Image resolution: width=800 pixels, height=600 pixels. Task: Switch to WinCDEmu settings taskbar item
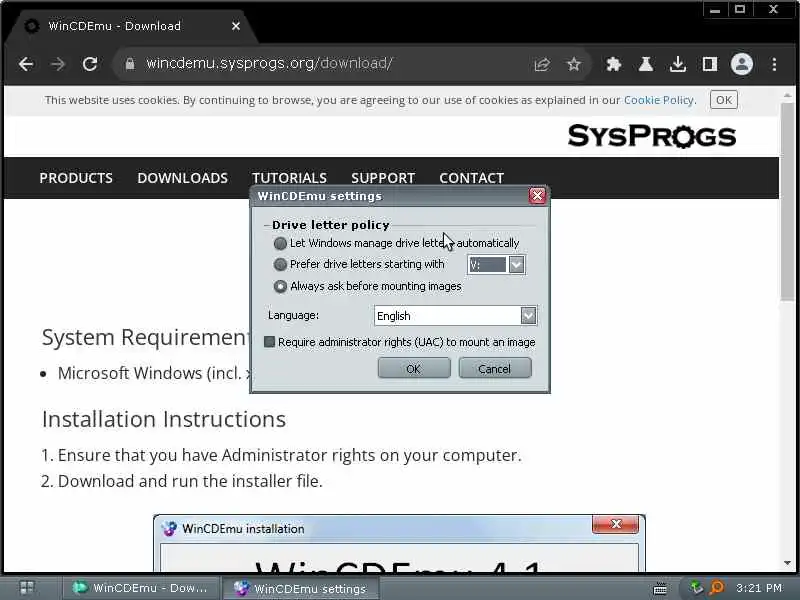pos(301,589)
